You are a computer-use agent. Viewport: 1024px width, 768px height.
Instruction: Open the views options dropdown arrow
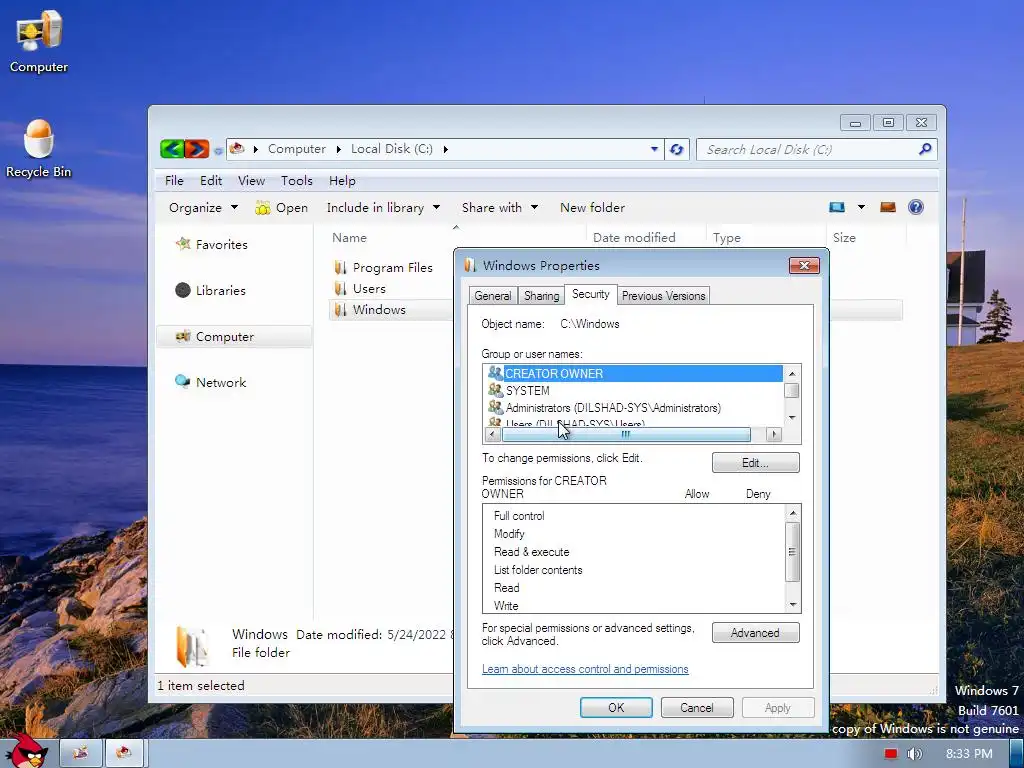click(861, 208)
